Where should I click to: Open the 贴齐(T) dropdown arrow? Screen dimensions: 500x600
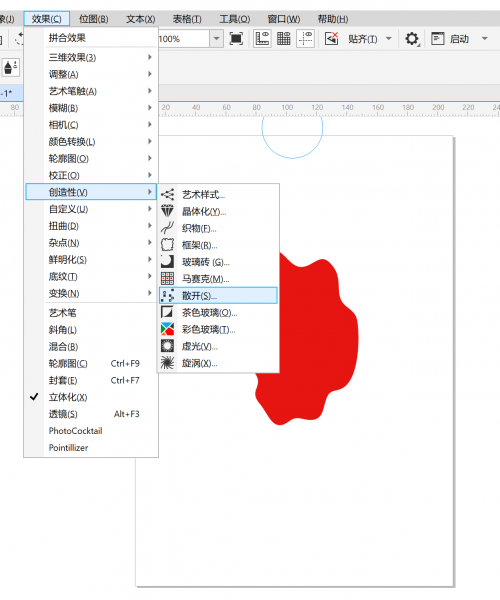click(x=389, y=39)
